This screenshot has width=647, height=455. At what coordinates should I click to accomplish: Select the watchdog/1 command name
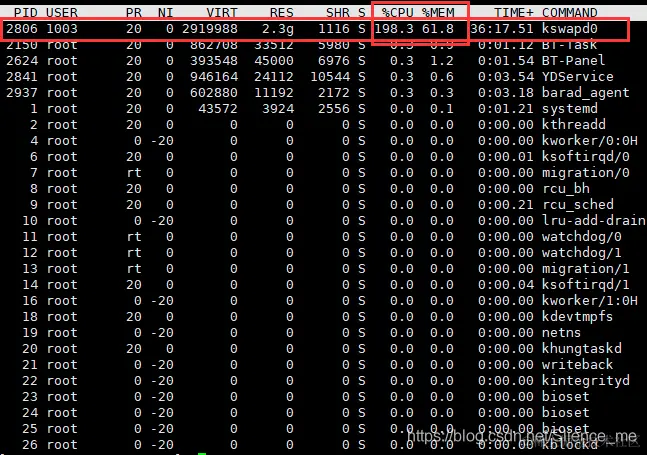pos(581,253)
